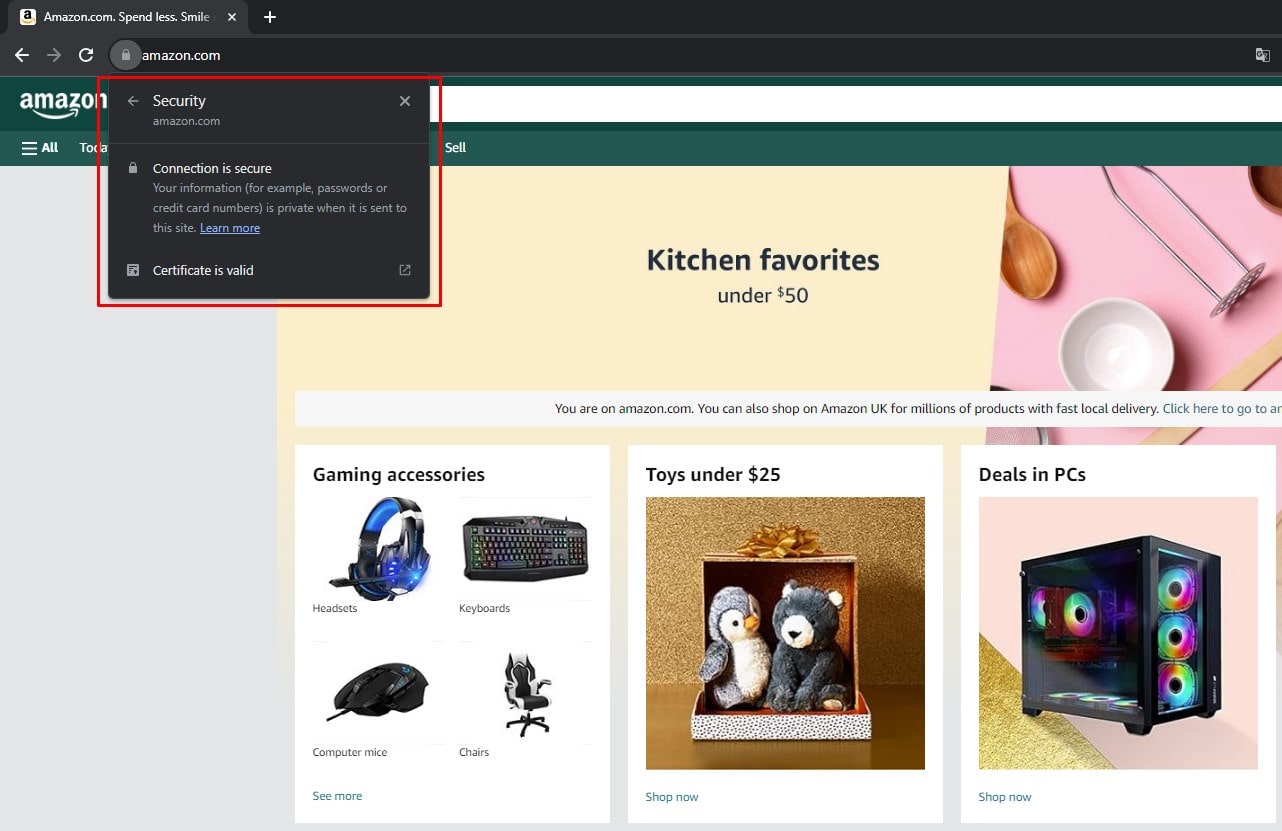Click Shop now under Toys under $25
Viewport: 1282px width, 831px height.
pyautogui.click(x=672, y=797)
